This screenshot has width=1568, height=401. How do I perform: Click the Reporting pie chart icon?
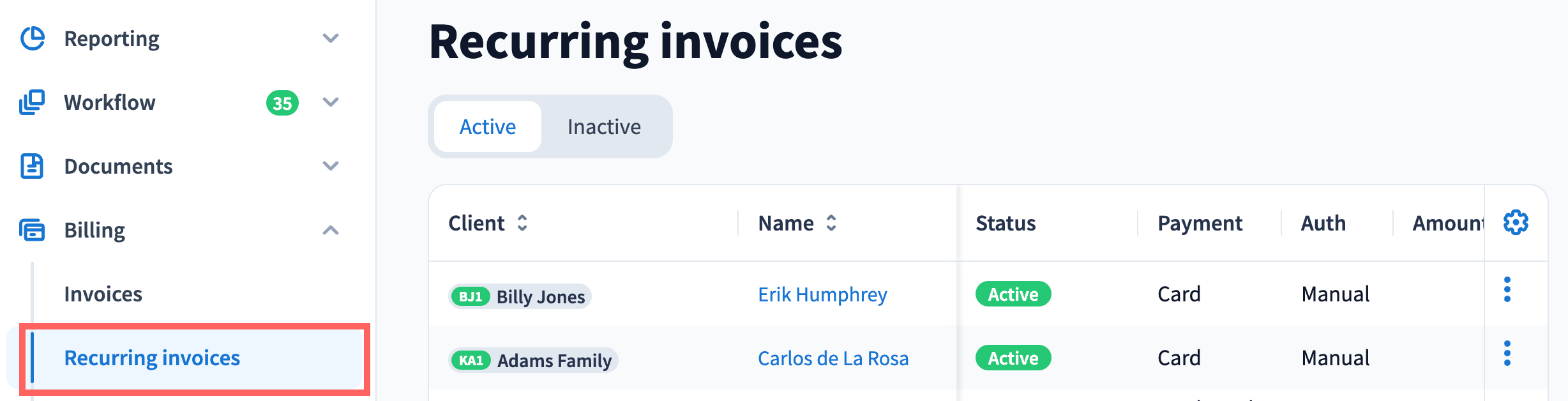pyautogui.click(x=33, y=38)
